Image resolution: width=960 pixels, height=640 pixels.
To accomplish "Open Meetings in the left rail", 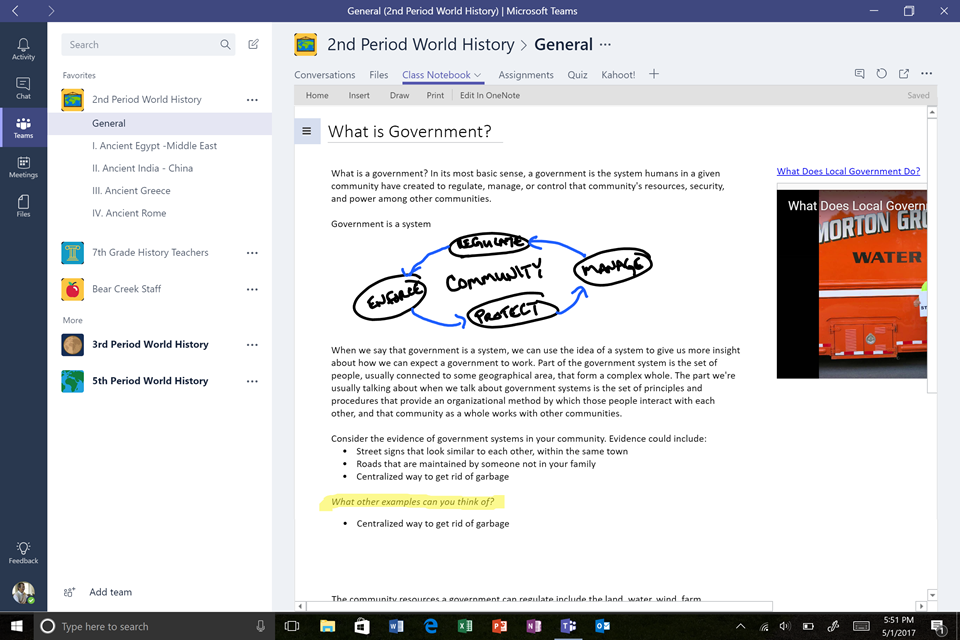I will pos(23,167).
